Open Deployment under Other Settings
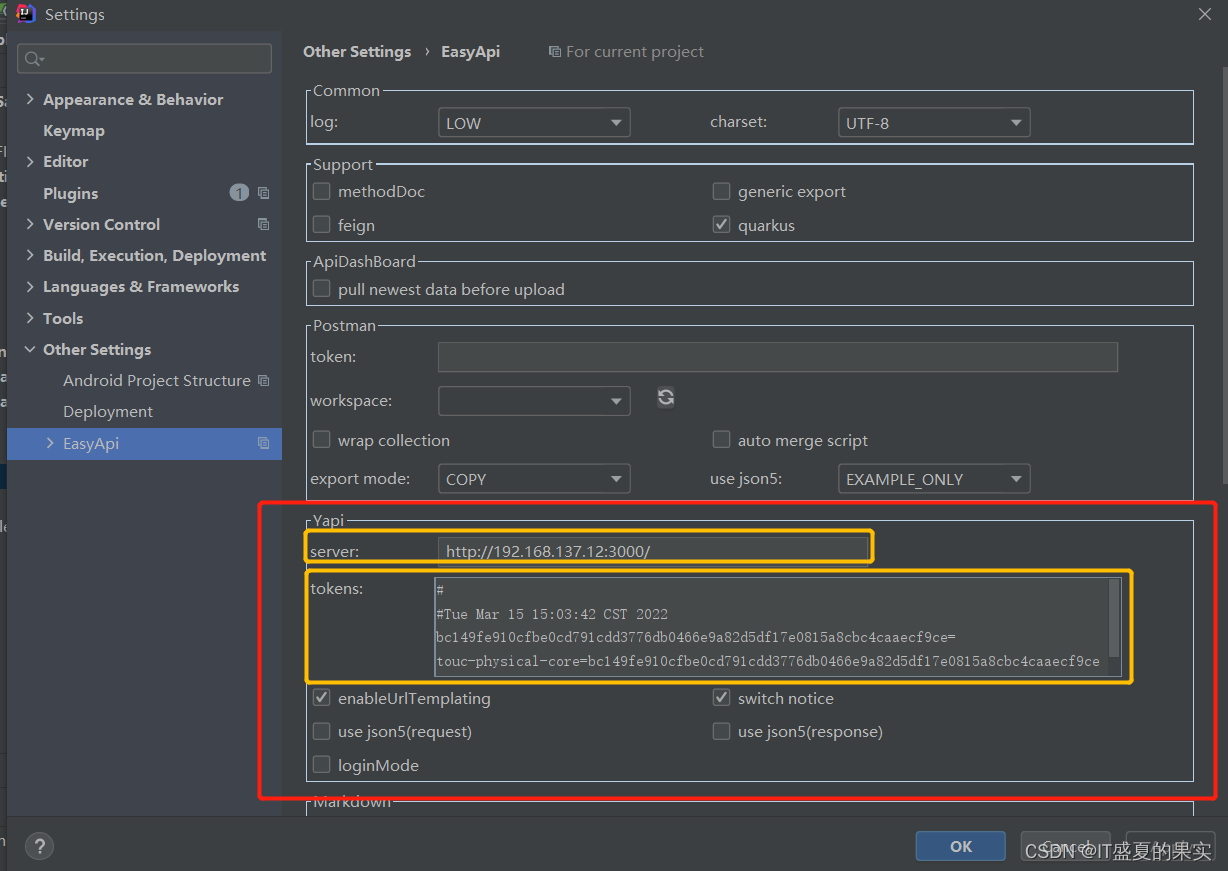 pos(108,411)
